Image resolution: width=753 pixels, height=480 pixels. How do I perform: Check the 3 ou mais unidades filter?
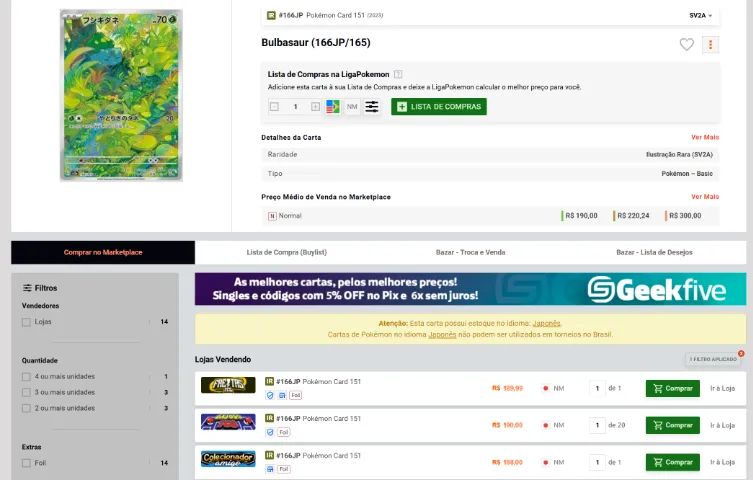(26, 393)
